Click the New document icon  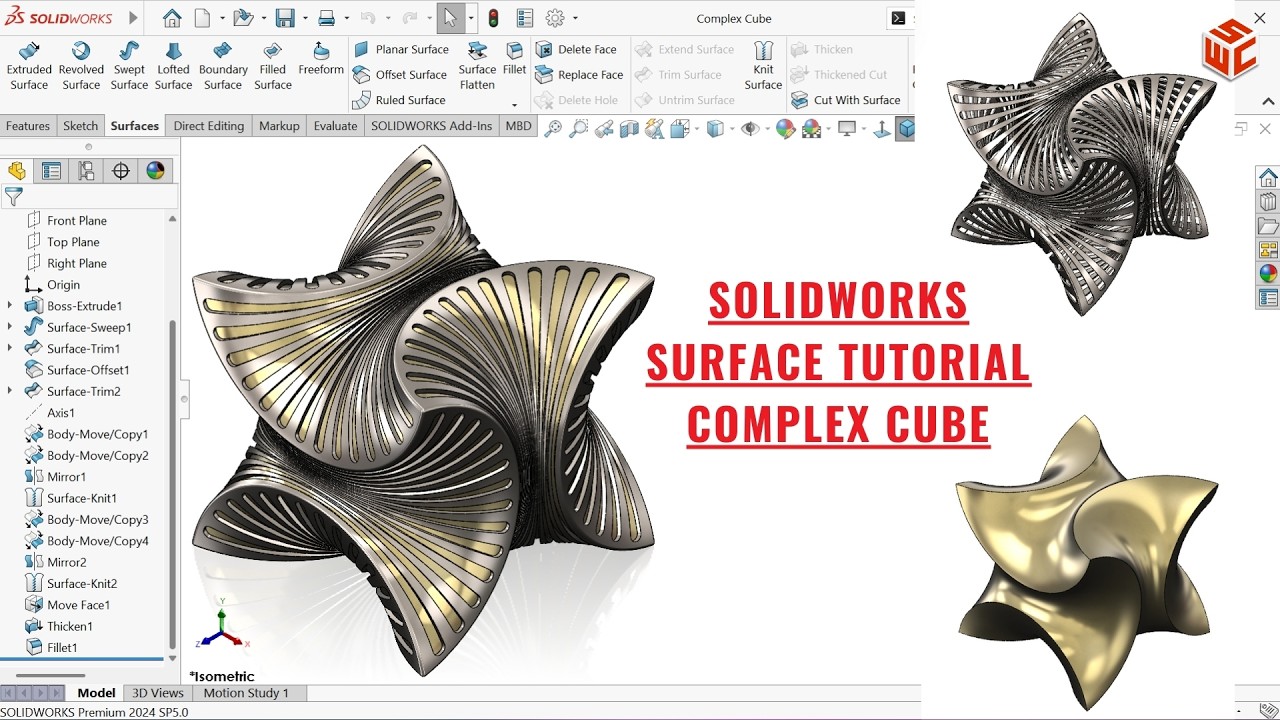point(203,18)
